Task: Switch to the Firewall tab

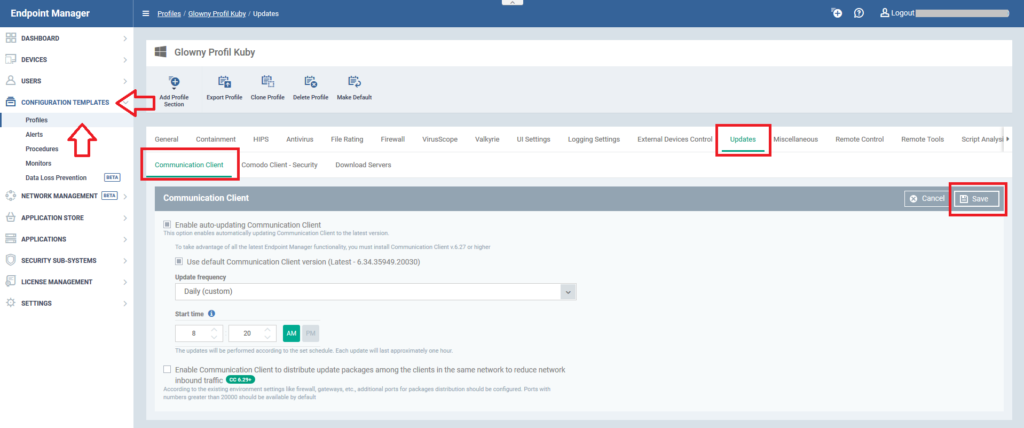Action: 392,139
